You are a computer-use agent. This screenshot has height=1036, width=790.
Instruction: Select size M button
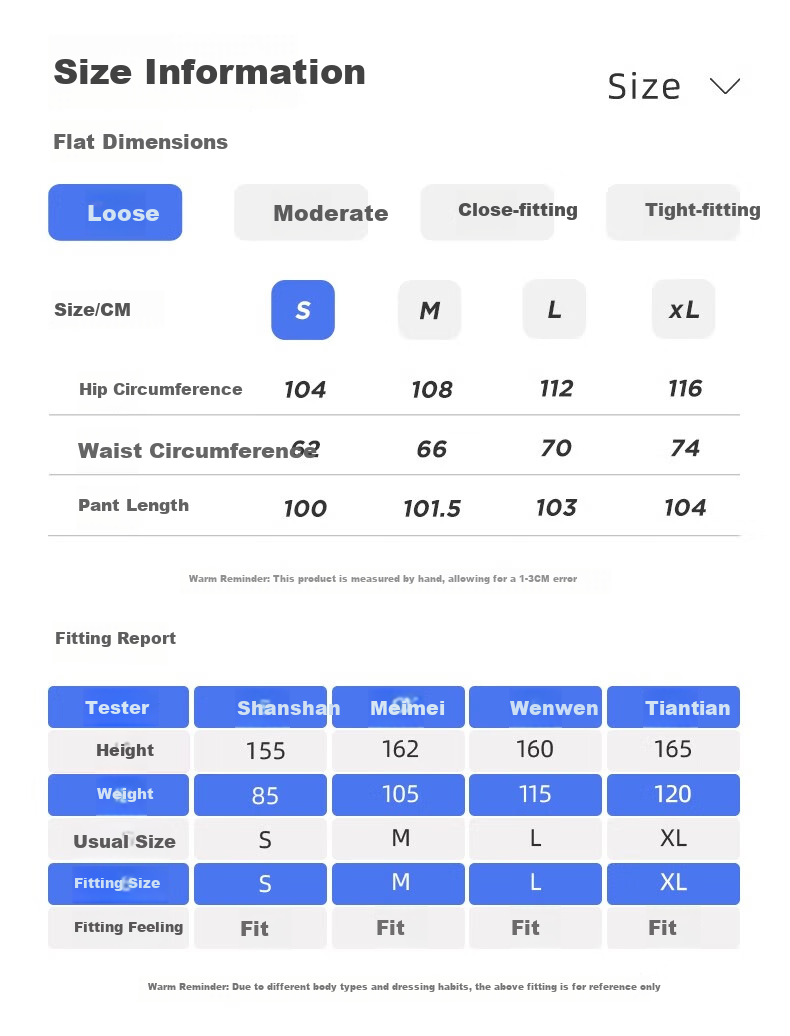coord(429,310)
